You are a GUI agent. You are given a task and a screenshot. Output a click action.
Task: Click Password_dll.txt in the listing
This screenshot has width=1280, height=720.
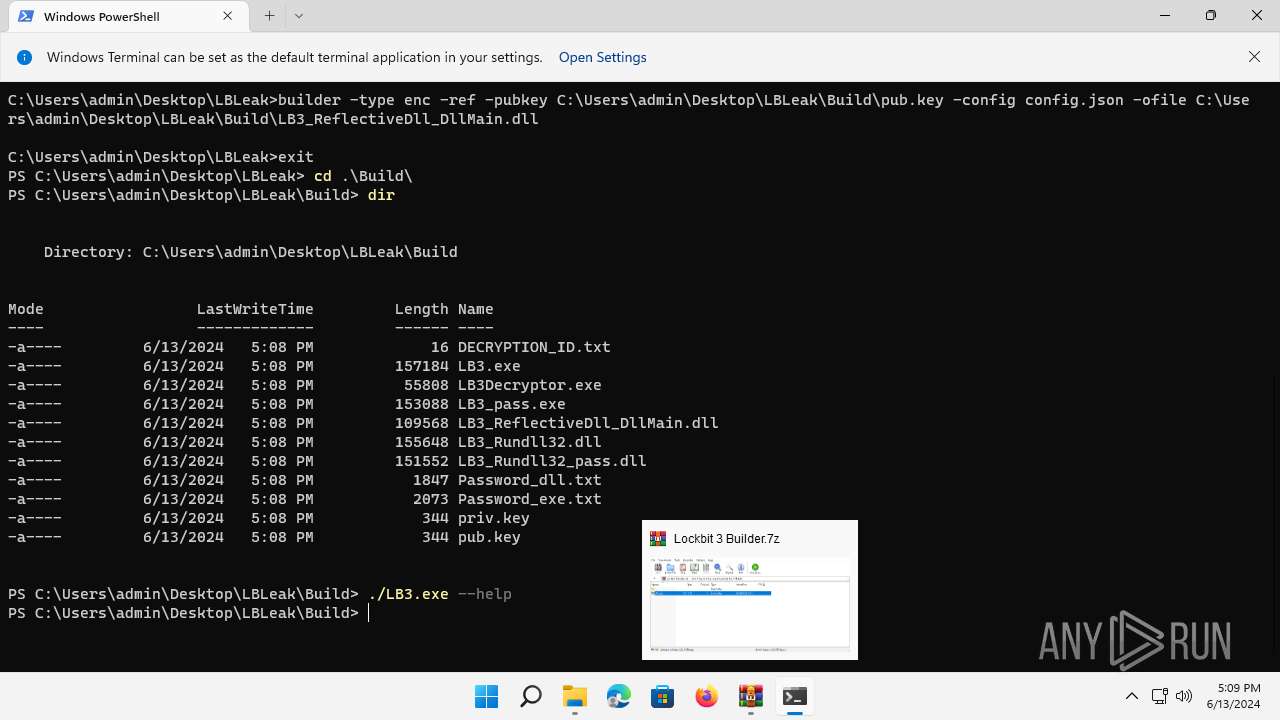pos(530,480)
